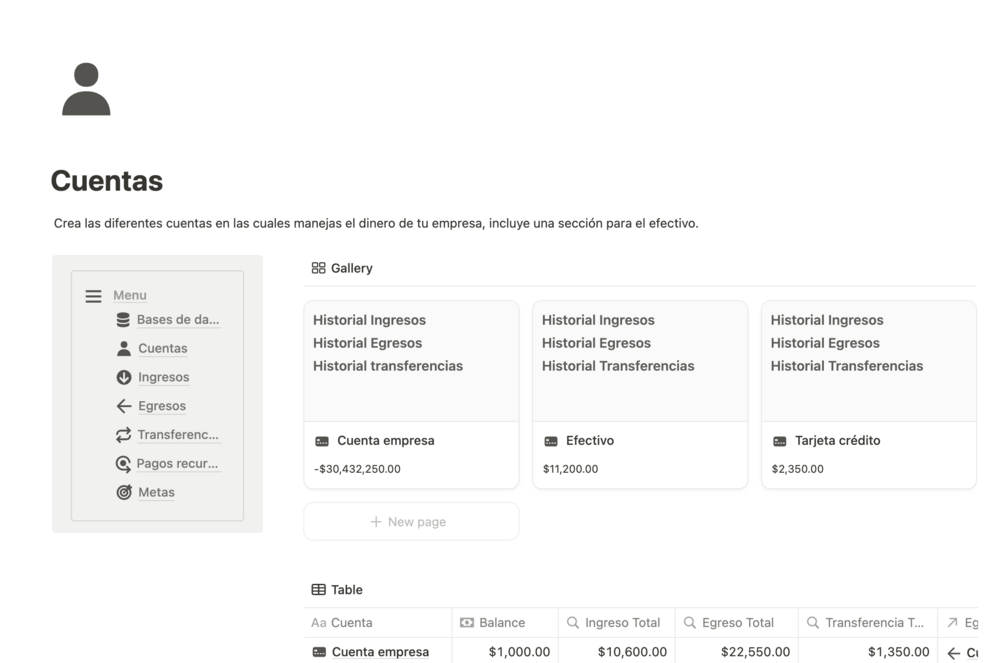The image size is (1005, 663).
Task: Select the Table view tab
Action: [337, 590]
